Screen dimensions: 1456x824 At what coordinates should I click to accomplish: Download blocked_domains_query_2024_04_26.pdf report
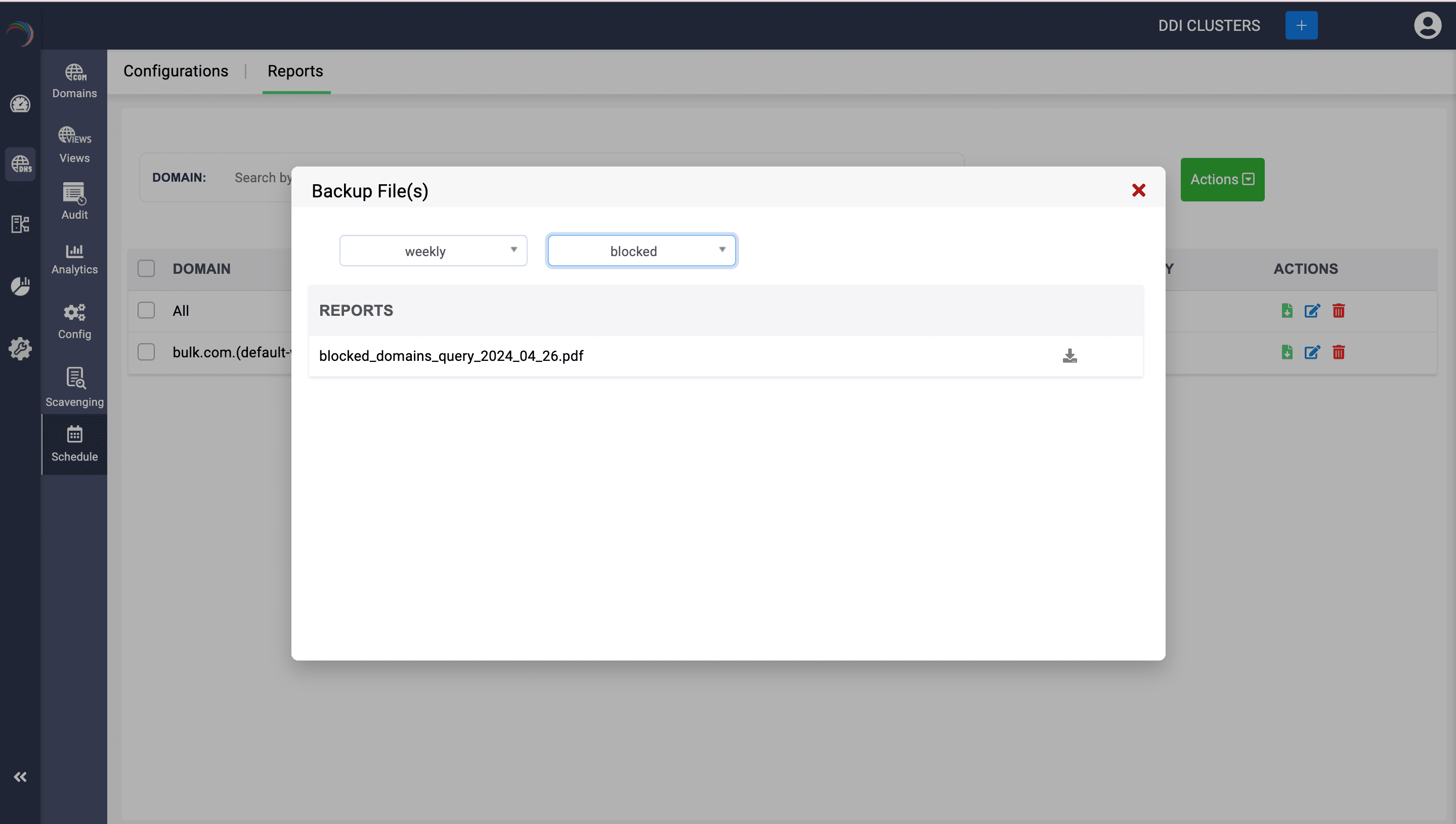(1069, 356)
